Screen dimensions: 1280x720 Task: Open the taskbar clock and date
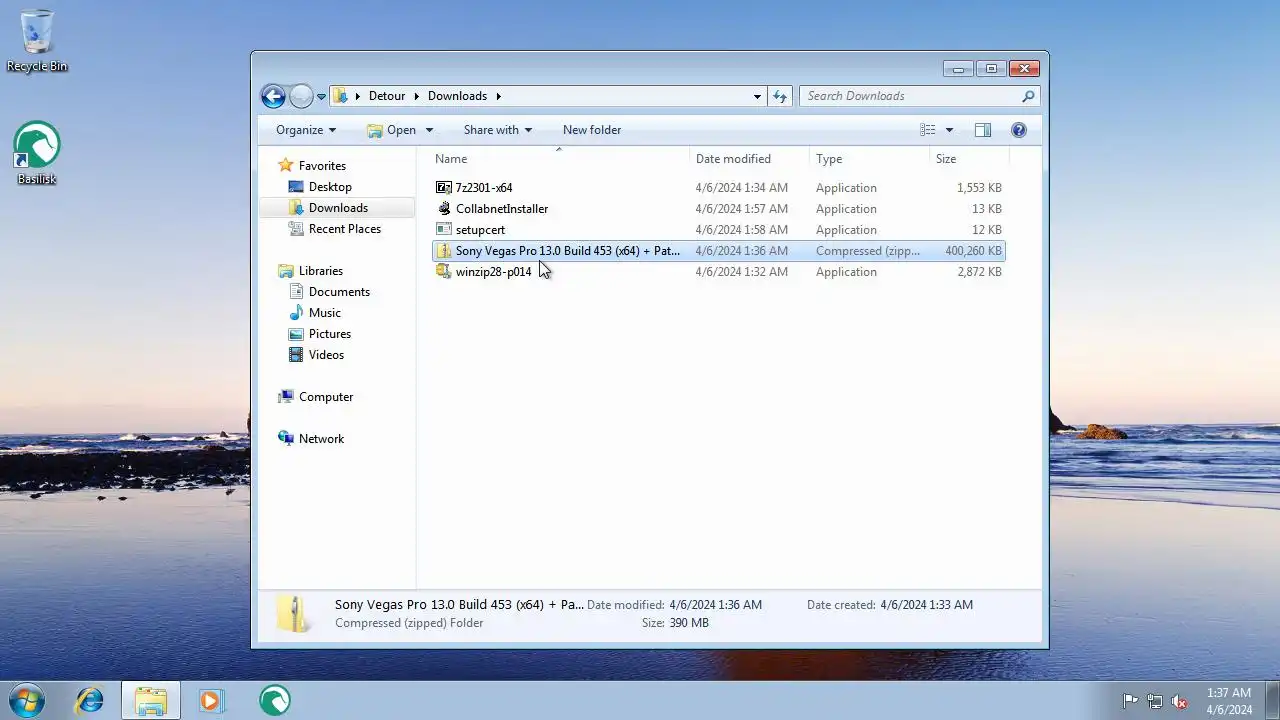(1228, 701)
